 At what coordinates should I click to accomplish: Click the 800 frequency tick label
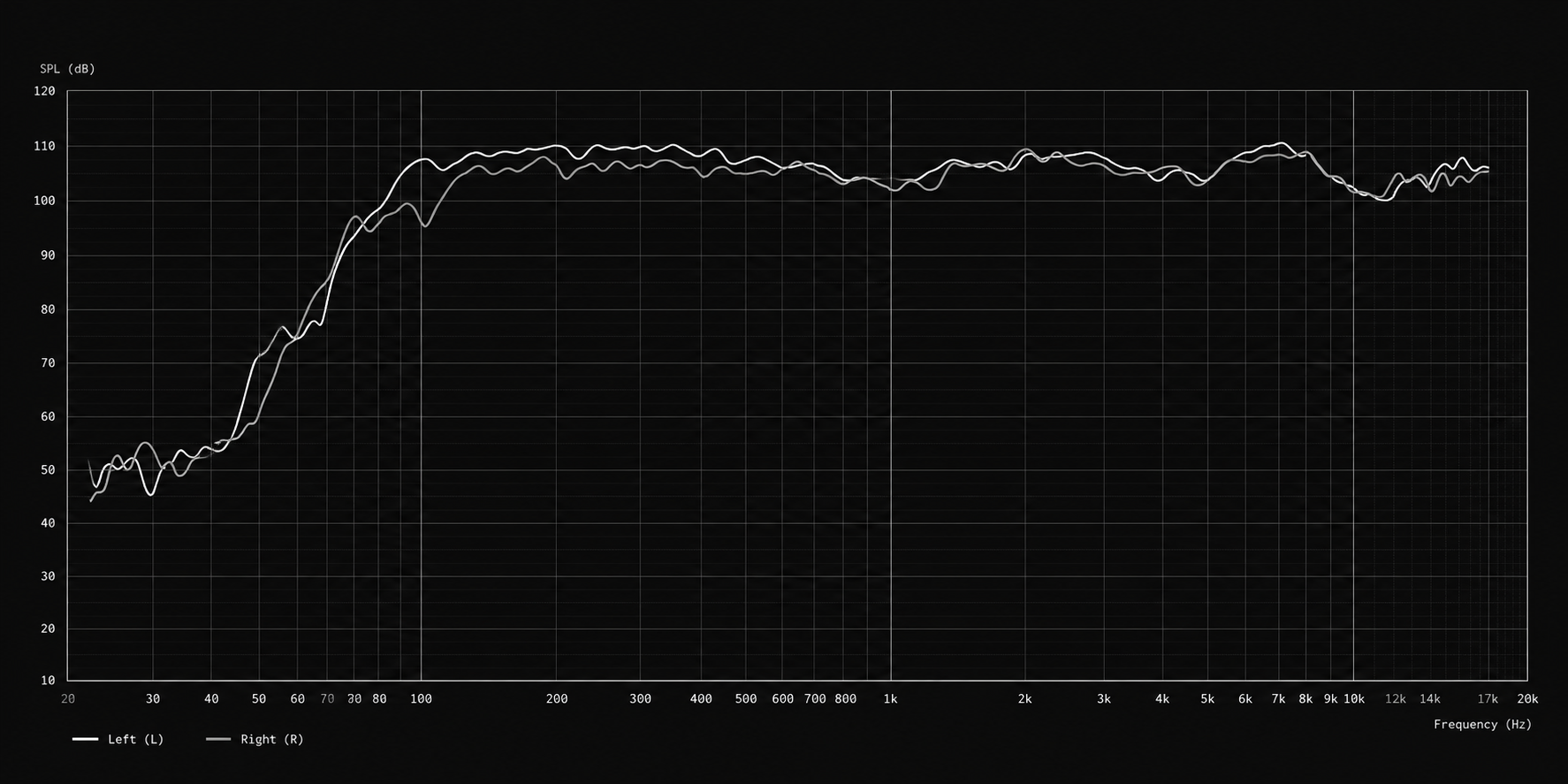[846, 699]
